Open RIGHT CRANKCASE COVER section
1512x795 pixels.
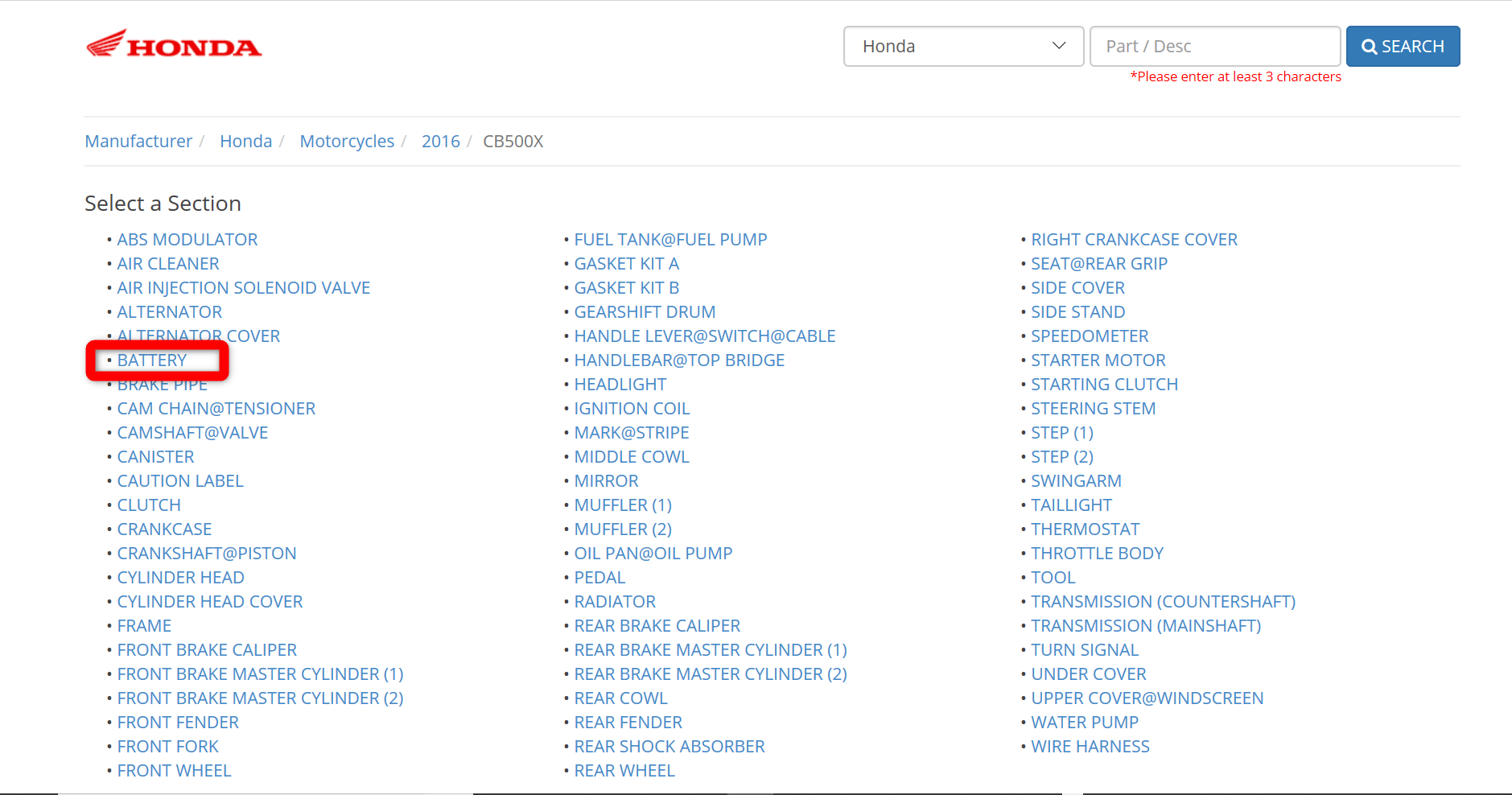[x=1135, y=240]
